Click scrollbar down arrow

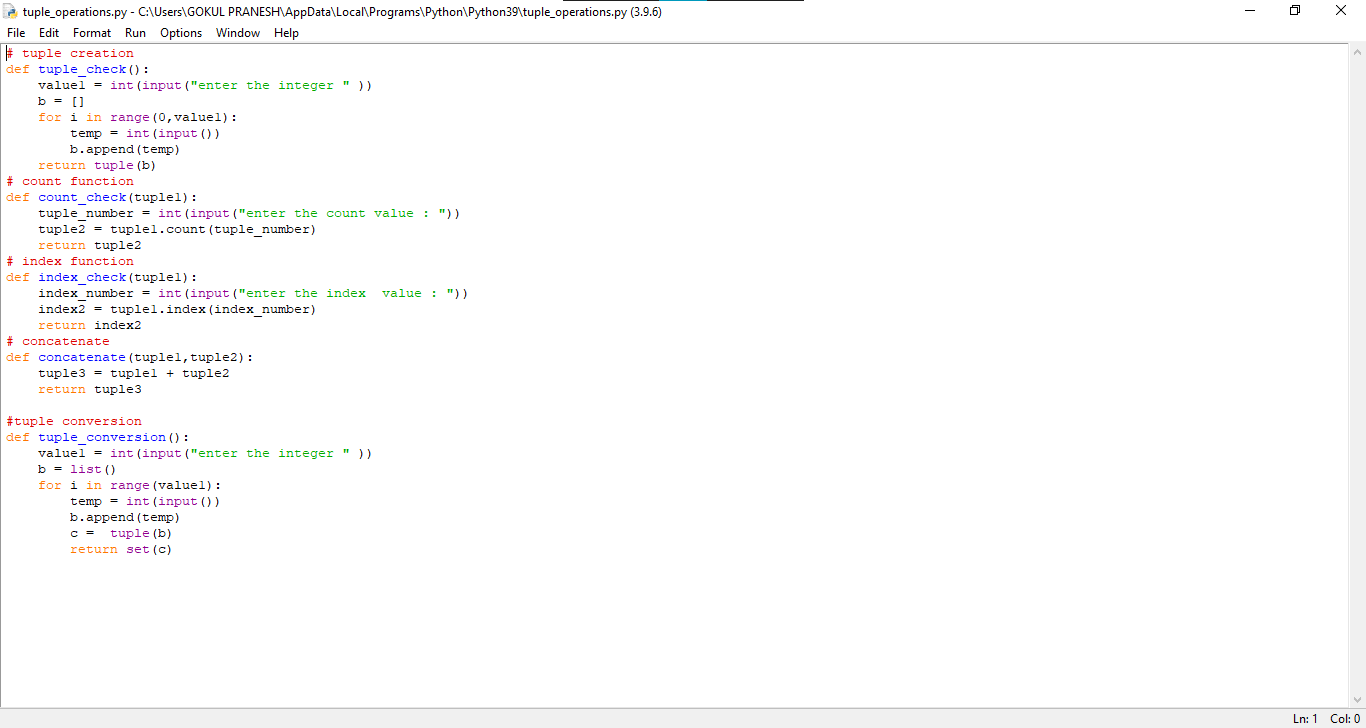coord(1357,700)
